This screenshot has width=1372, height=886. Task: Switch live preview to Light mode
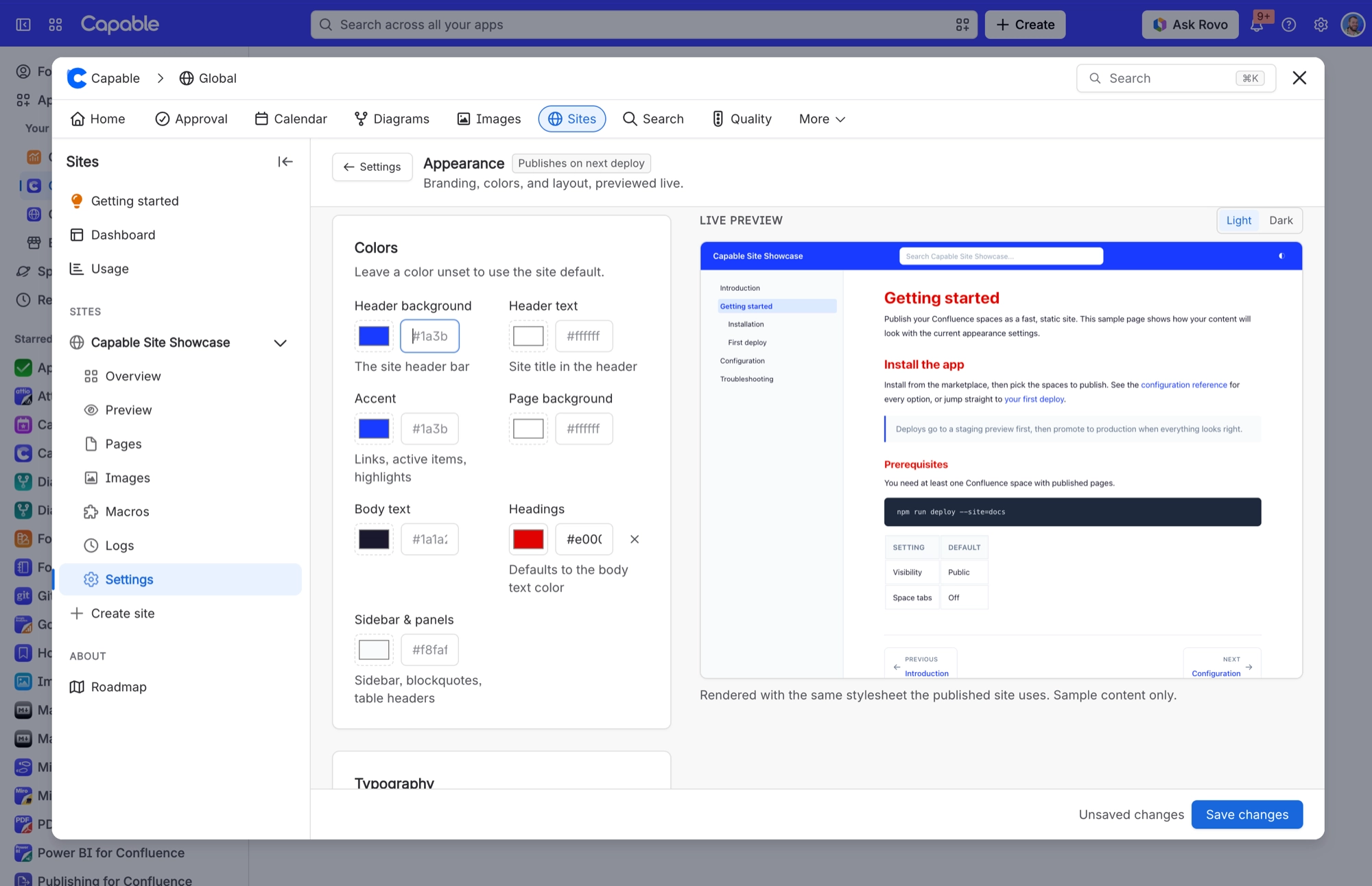click(x=1239, y=220)
